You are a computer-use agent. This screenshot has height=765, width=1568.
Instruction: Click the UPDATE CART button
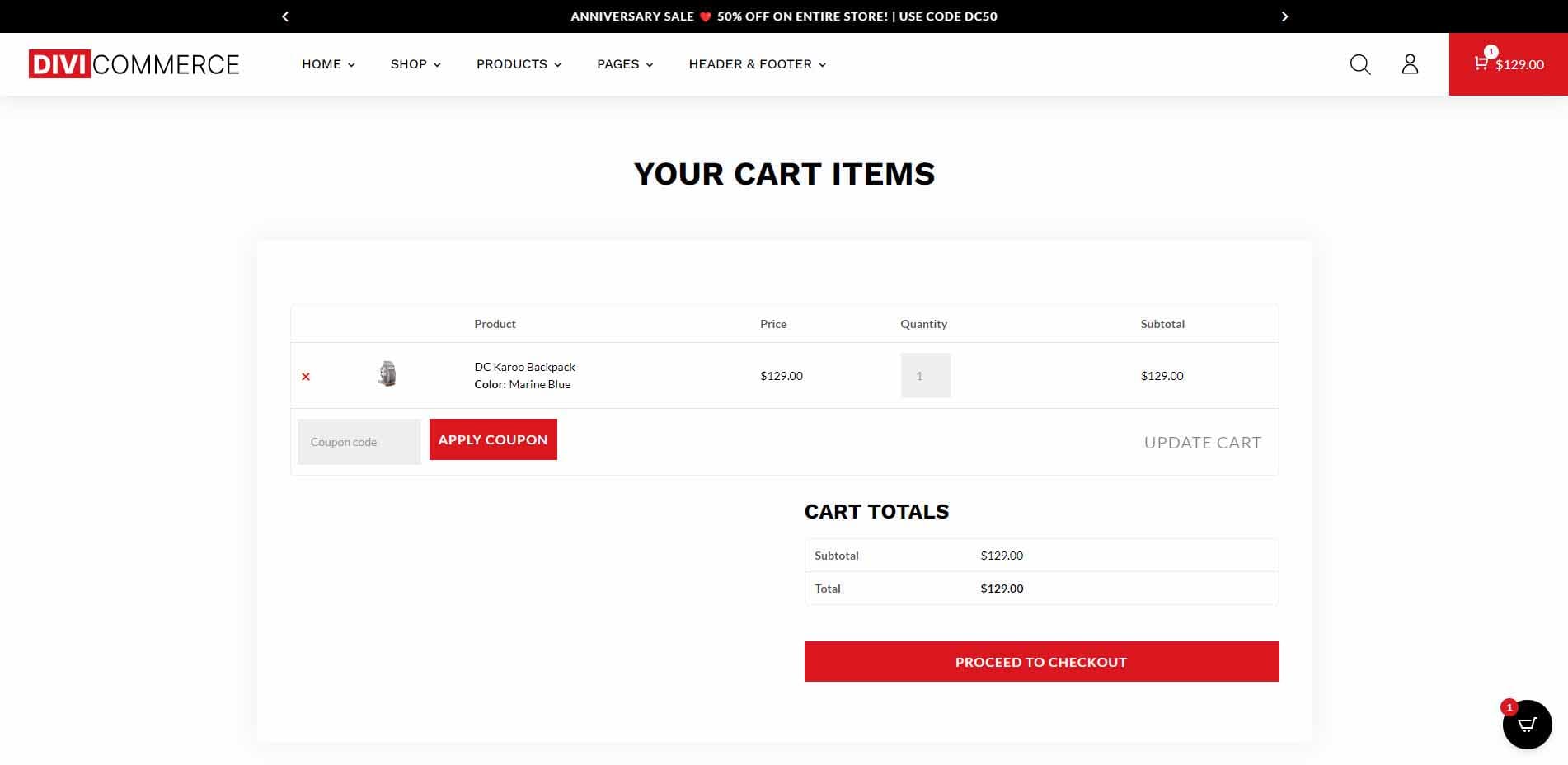[1203, 442]
